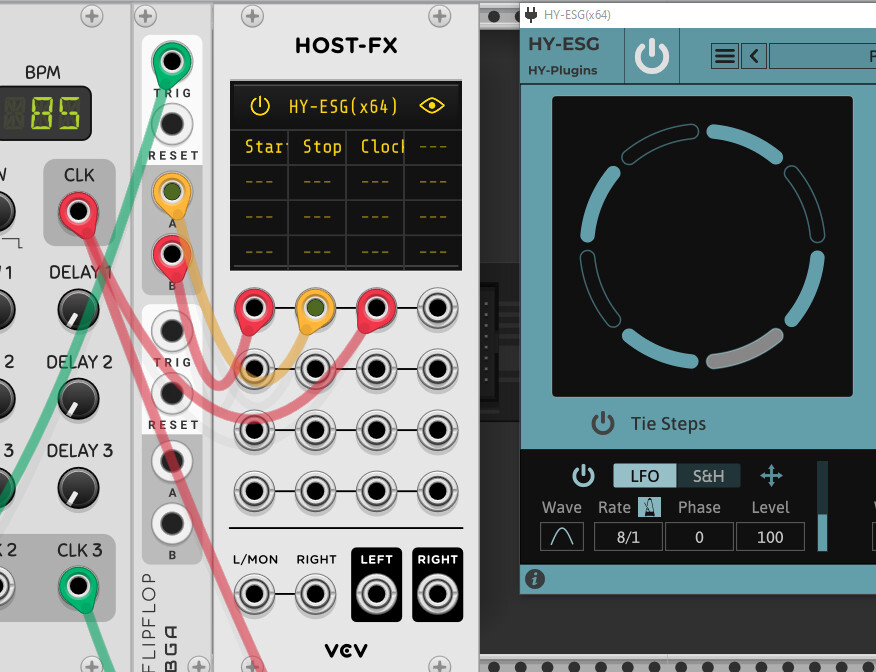Viewport: 876px width, 672px height.
Task: Open the info icon at plugin bottom
Action: tap(535, 579)
